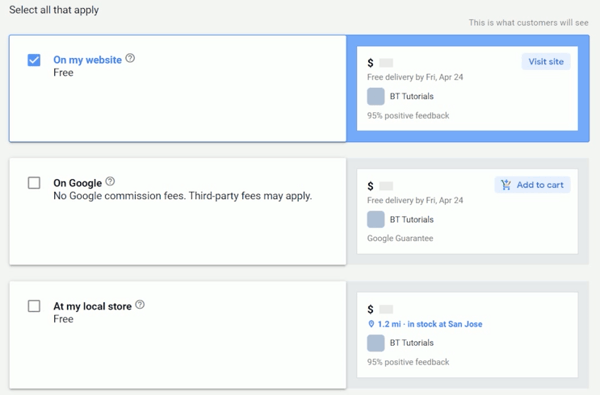Open help icon beside On my website
Screen dimensions: 600x395
(x=130, y=58)
